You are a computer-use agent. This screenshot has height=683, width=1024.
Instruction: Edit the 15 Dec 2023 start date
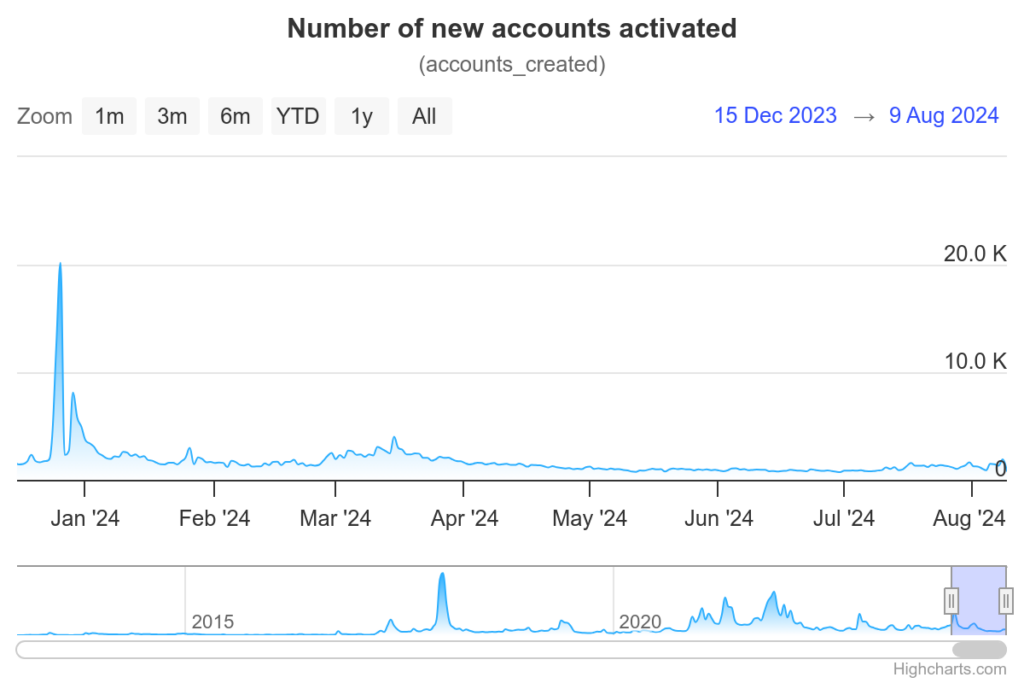point(775,116)
